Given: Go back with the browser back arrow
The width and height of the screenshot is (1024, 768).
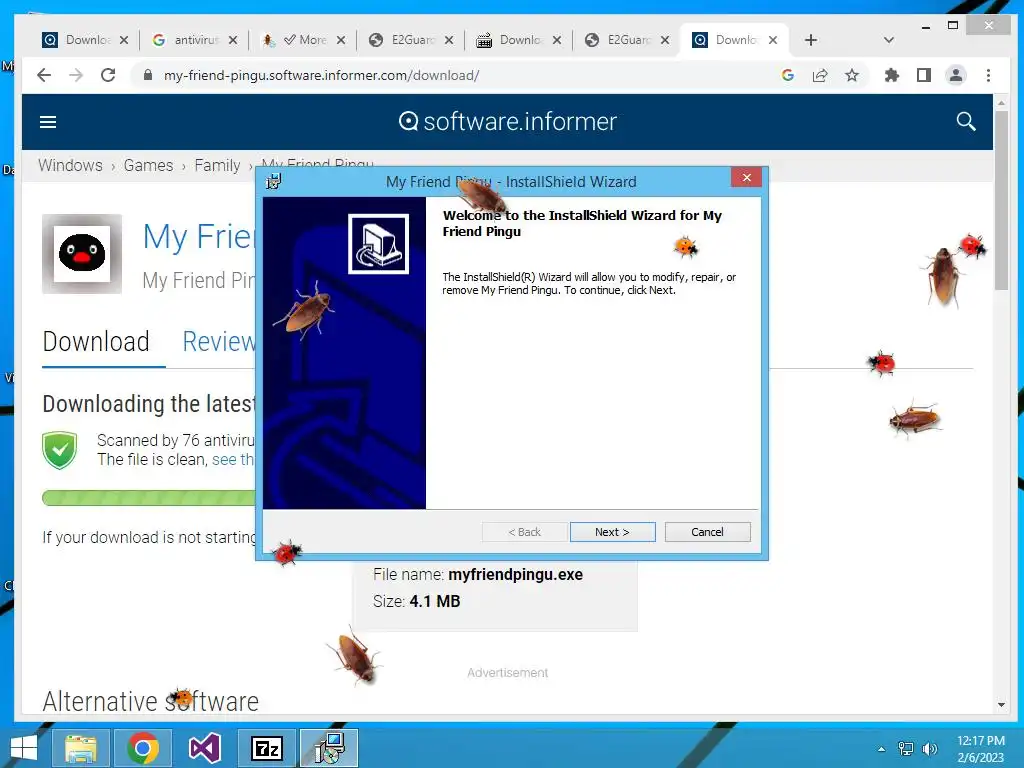Looking at the screenshot, I should (x=44, y=75).
